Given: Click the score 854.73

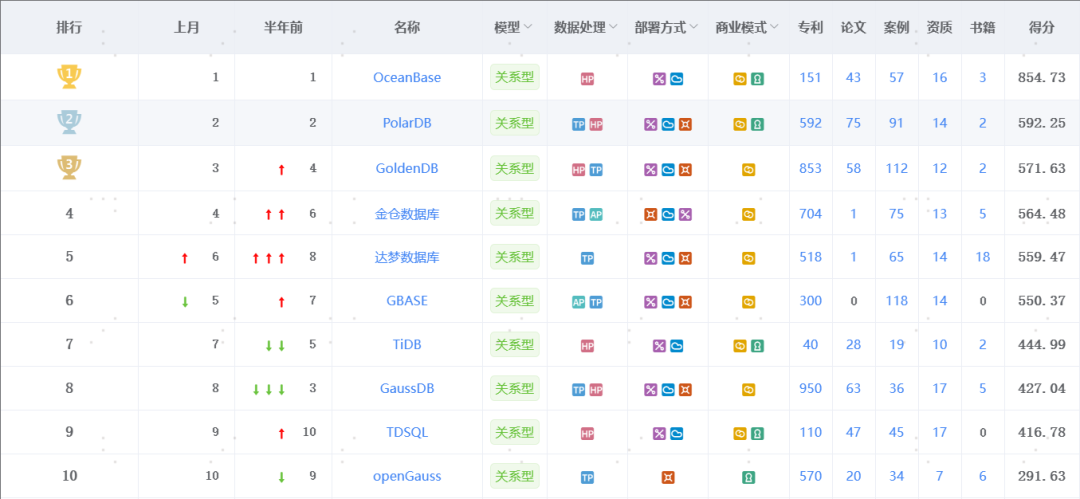Looking at the screenshot, I should pyautogui.click(x=1041, y=77).
